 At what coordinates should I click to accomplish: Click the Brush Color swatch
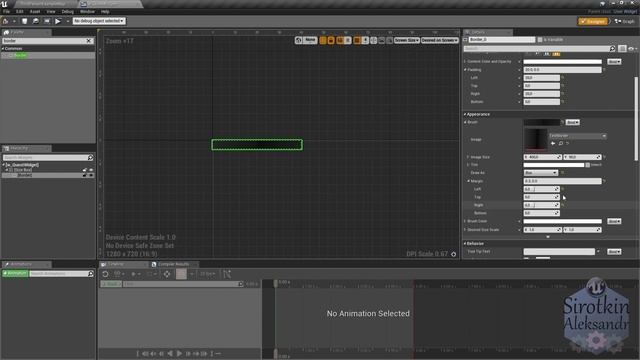[562, 221]
